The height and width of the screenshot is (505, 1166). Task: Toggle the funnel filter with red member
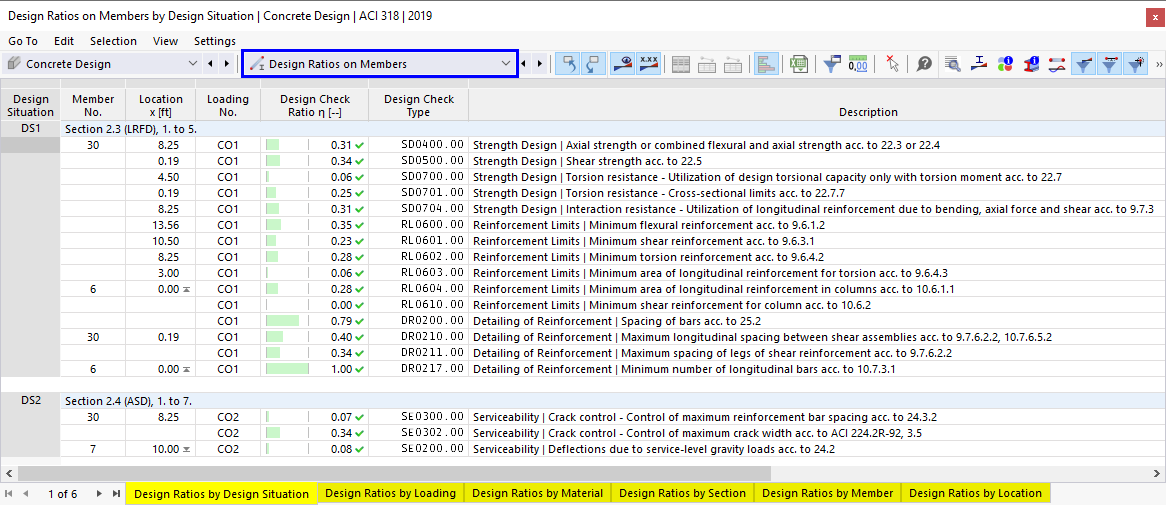click(1109, 64)
